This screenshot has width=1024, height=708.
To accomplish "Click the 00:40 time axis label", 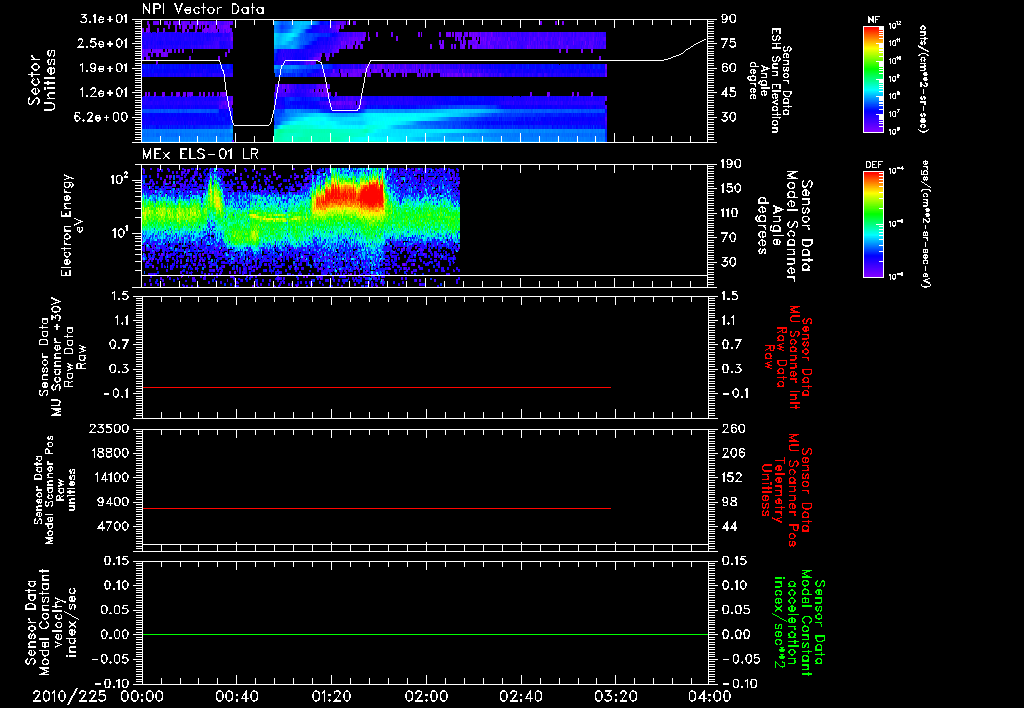I will click(x=235, y=697).
